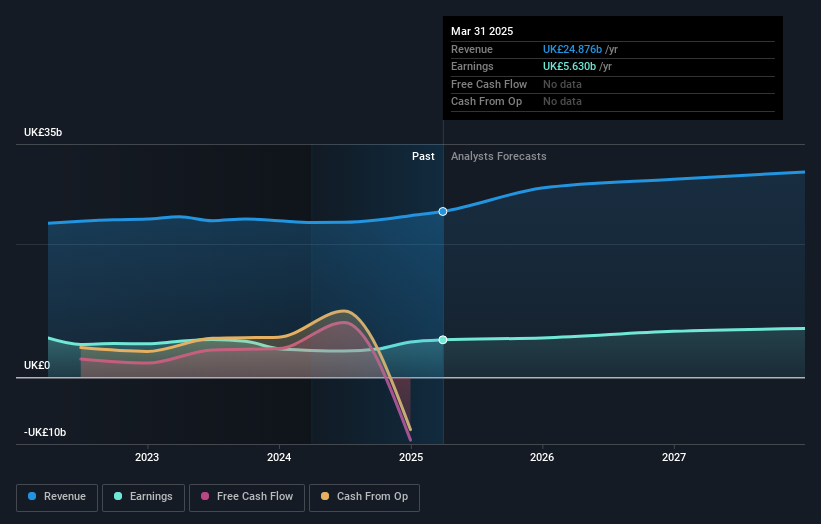The height and width of the screenshot is (524, 821).
Task: Click the 2023 x-axis label
Action: click(x=147, y=458)
